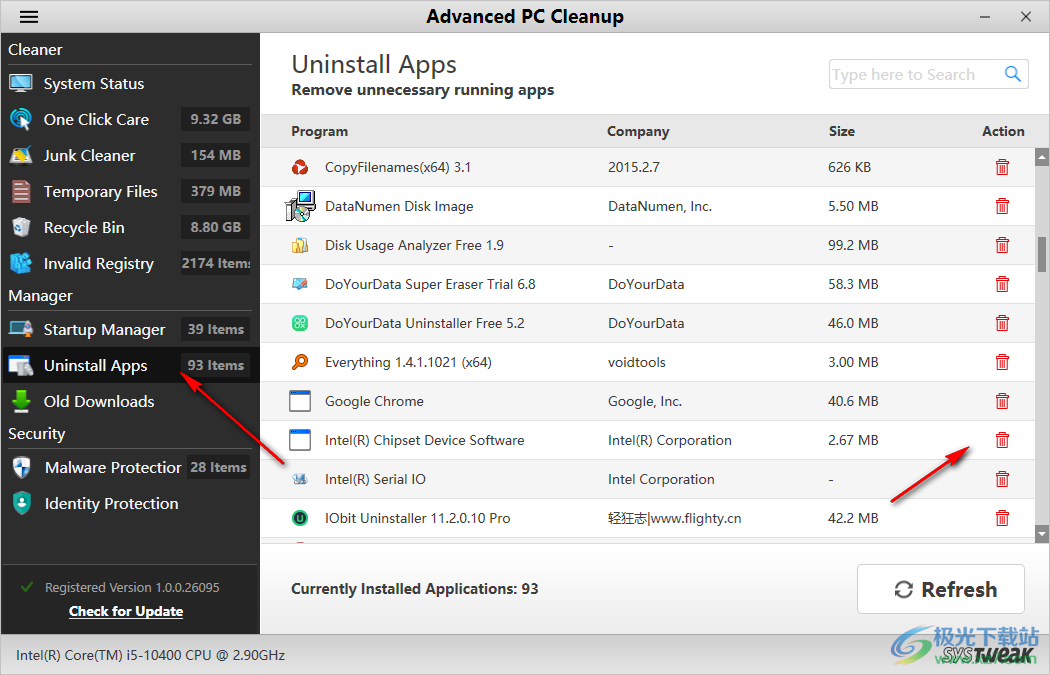Click the app list scrollbar thumb
Screen dimensions: 1050x675
[1041, 254]
